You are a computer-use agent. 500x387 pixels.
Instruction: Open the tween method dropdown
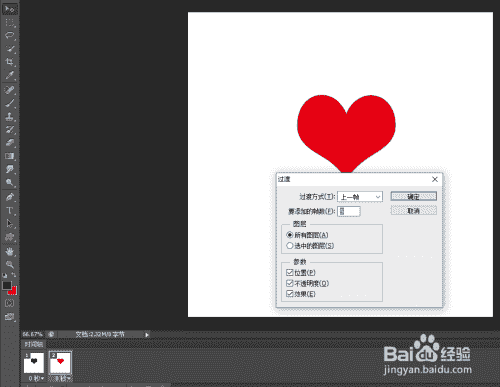click(360, 197)
